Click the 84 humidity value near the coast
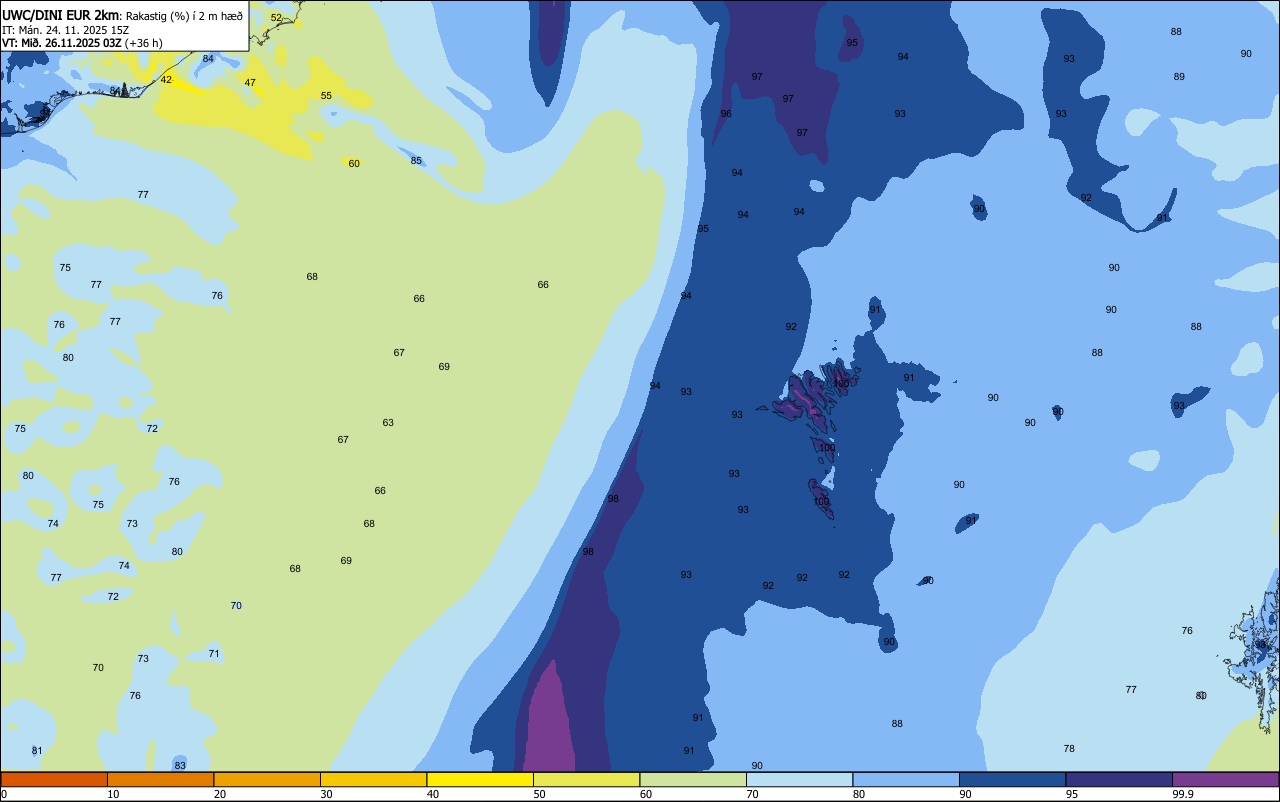 pos(208,59)
